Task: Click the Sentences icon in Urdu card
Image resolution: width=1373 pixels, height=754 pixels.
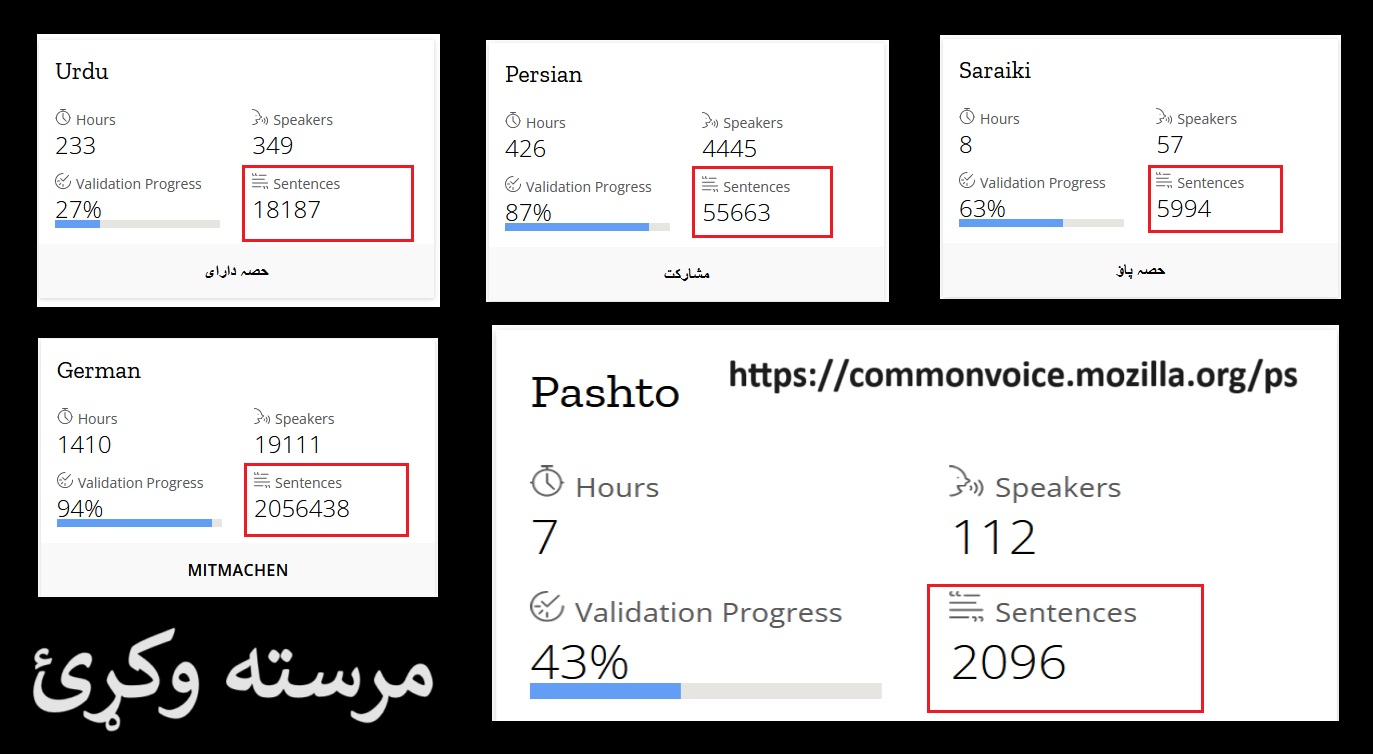Action: click(x=259, y=182)
